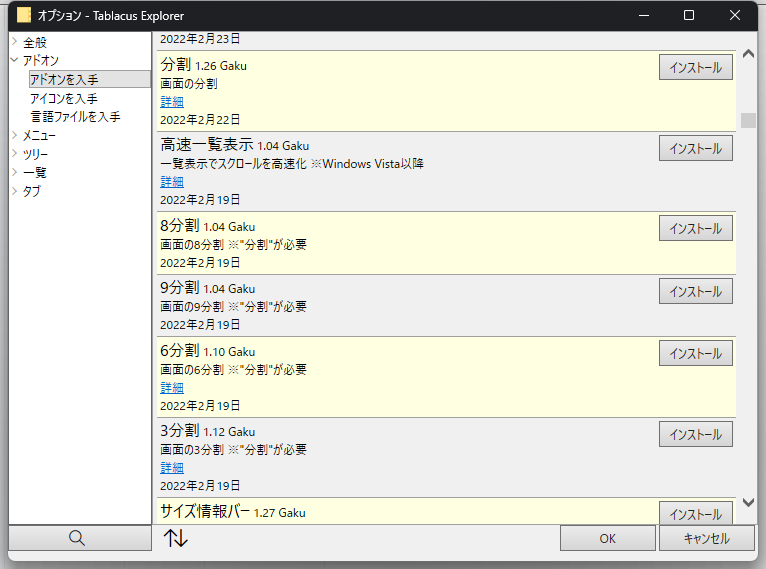The image size is (766, 569).
Task: Expand the 一覧 tree node
Action: (14, 172)
